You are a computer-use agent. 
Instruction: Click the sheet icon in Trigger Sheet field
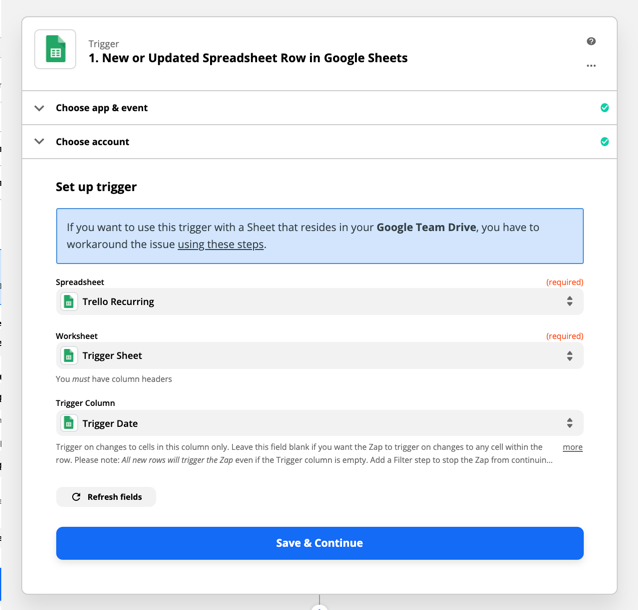click(x=69, y=356)
